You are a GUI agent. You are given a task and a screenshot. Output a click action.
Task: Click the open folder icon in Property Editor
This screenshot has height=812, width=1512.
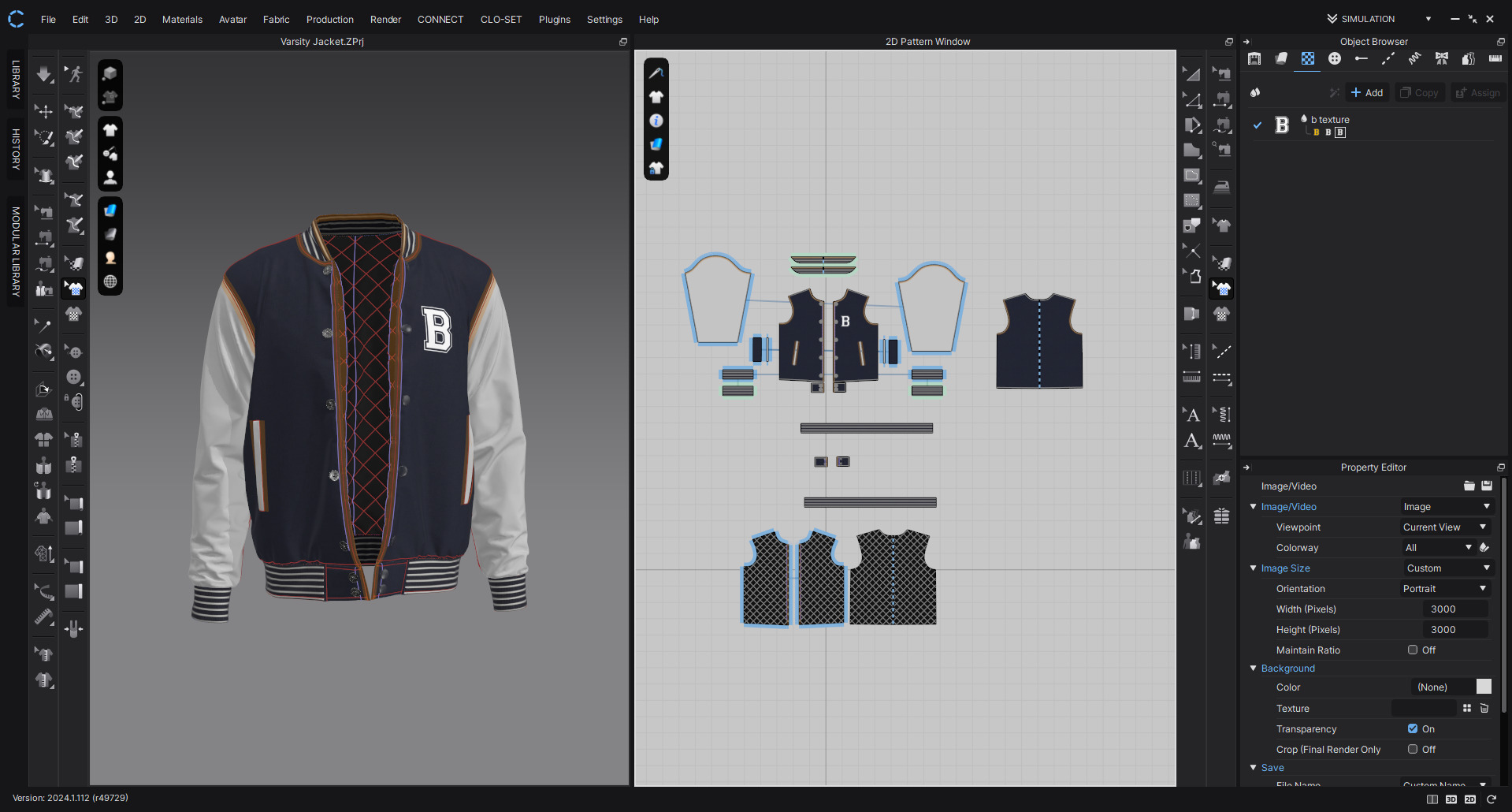click(x=1469, y=486)
